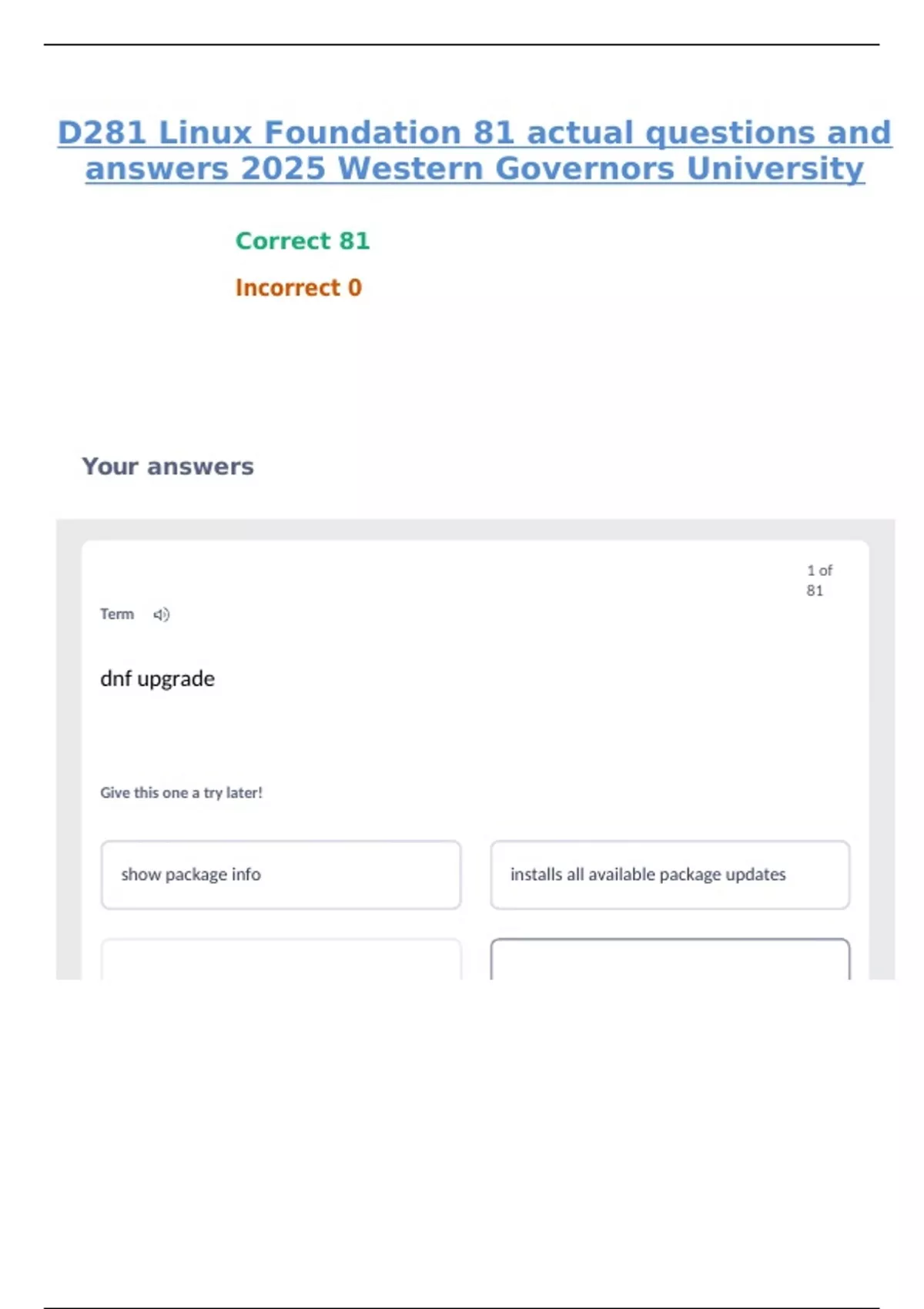Select the partially visible bottom-right answer box
The width and height of the screenshot is (924, 1309).
tap(670, 959)
